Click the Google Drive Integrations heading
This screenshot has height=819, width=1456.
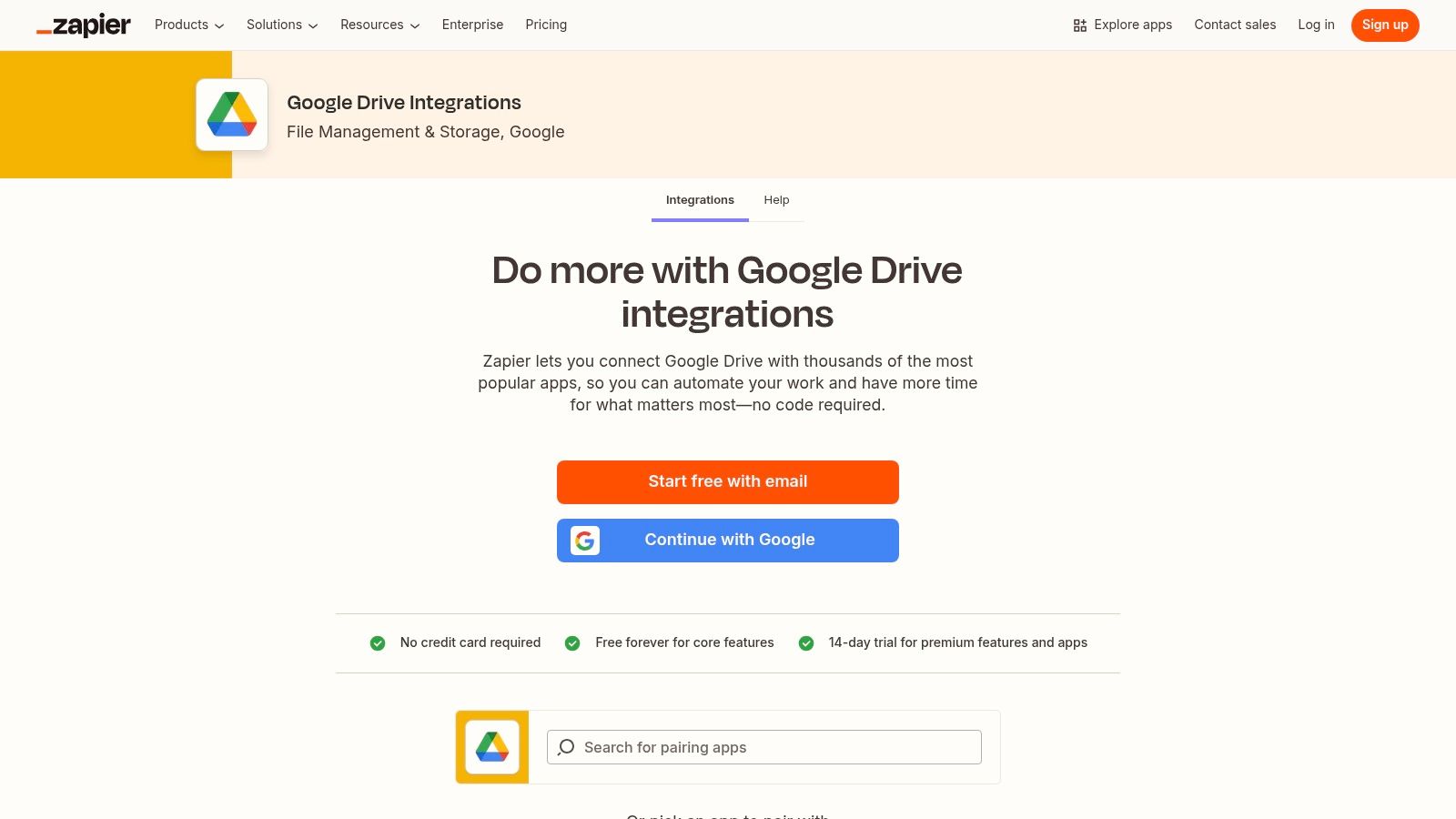pos(404,103)
